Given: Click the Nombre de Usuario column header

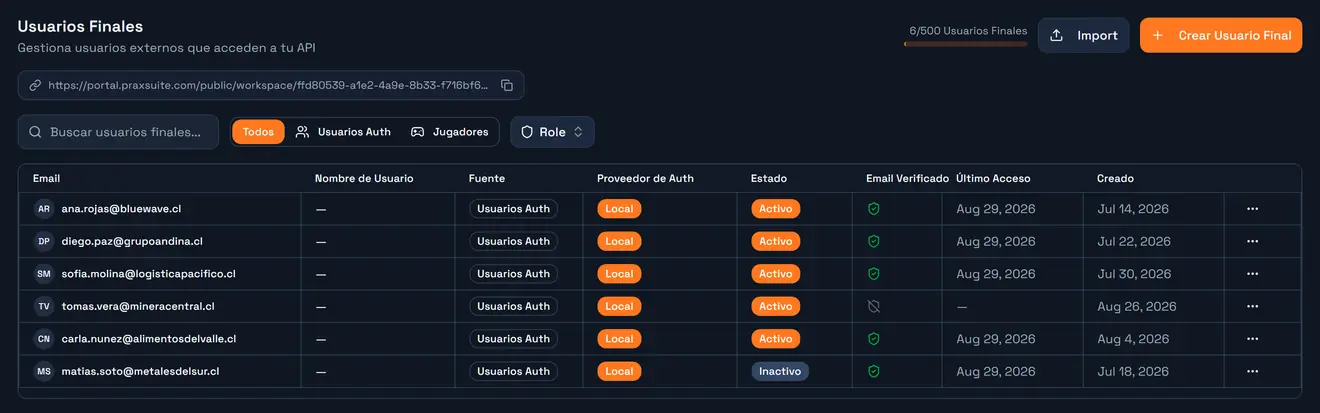Looking at the screenshot, I should point(364,178).
